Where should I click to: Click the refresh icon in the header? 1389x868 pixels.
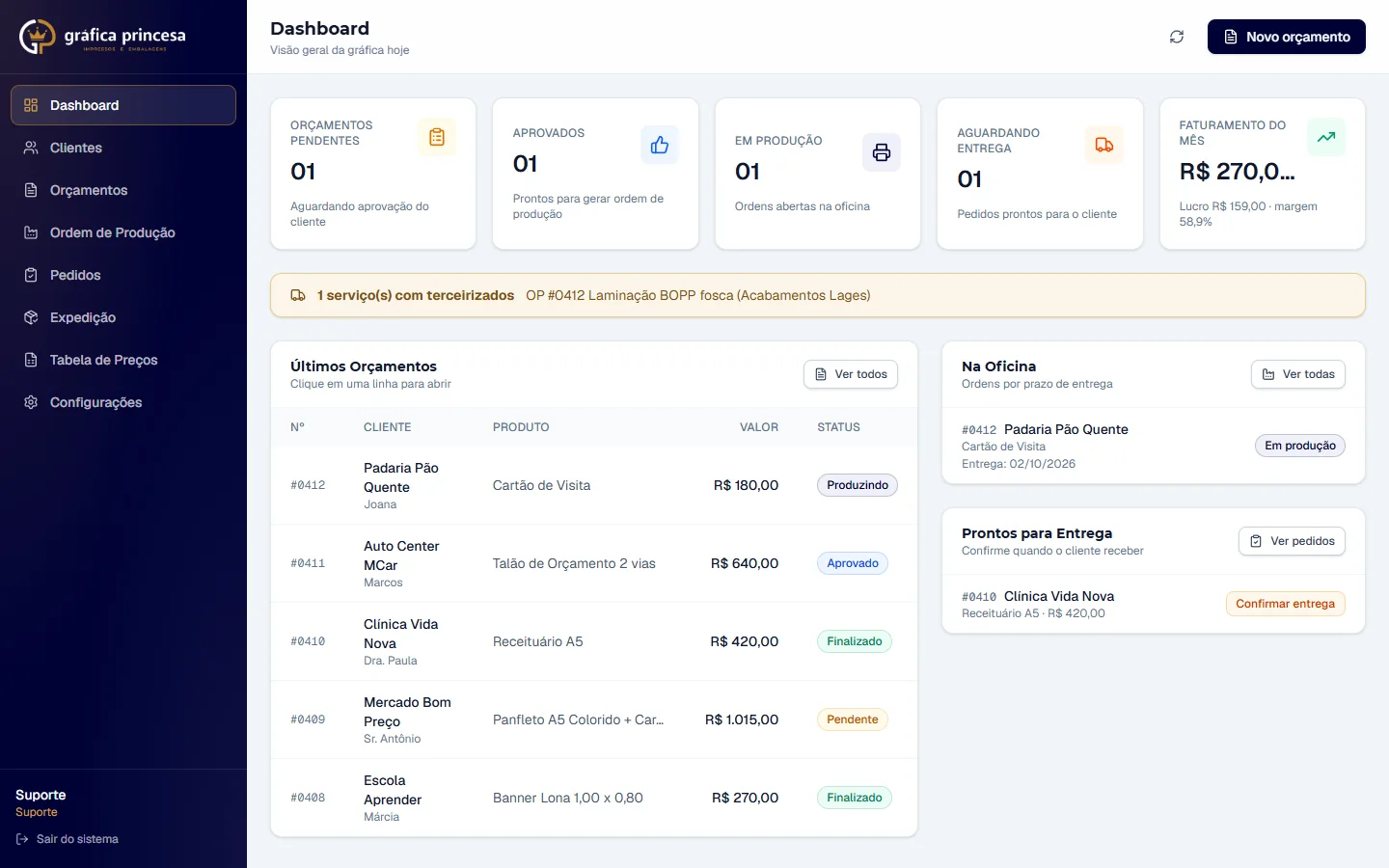1177,37
